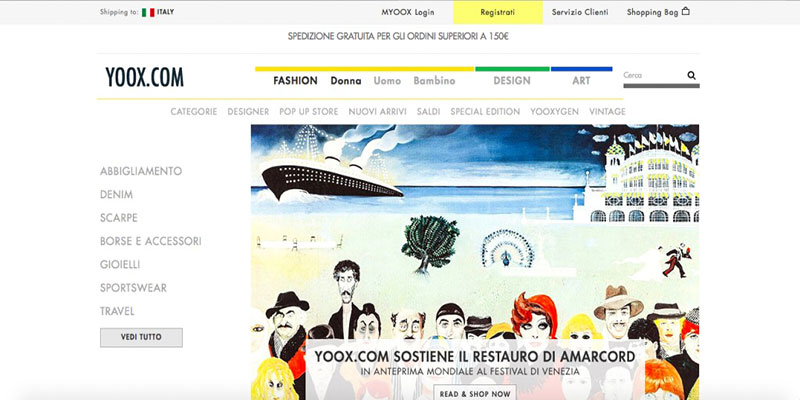Open the CATEGORIE menu
Screen dimensions: 800x400
[x=194, y=111]
